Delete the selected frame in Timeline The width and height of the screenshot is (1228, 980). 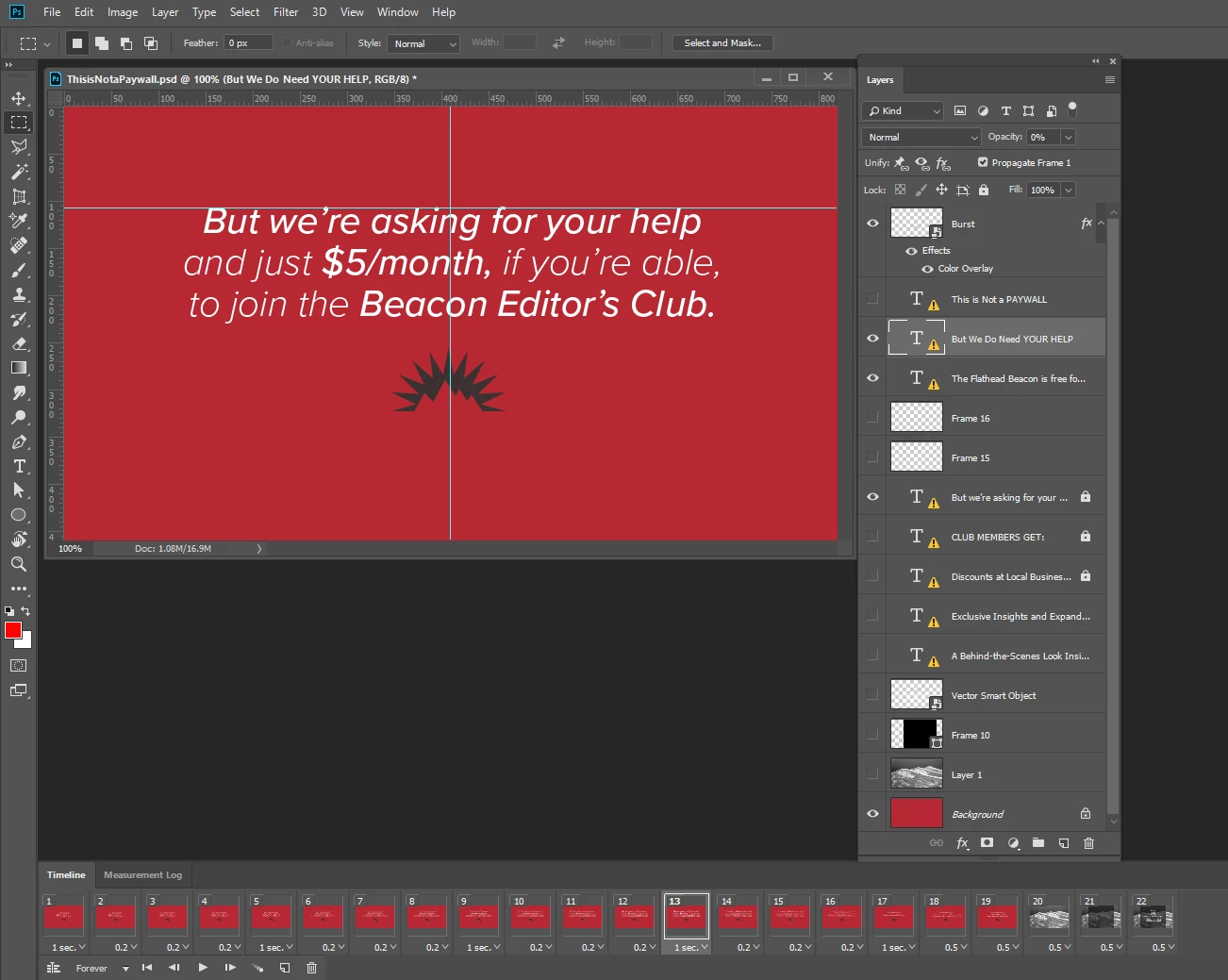pos(312,968)
